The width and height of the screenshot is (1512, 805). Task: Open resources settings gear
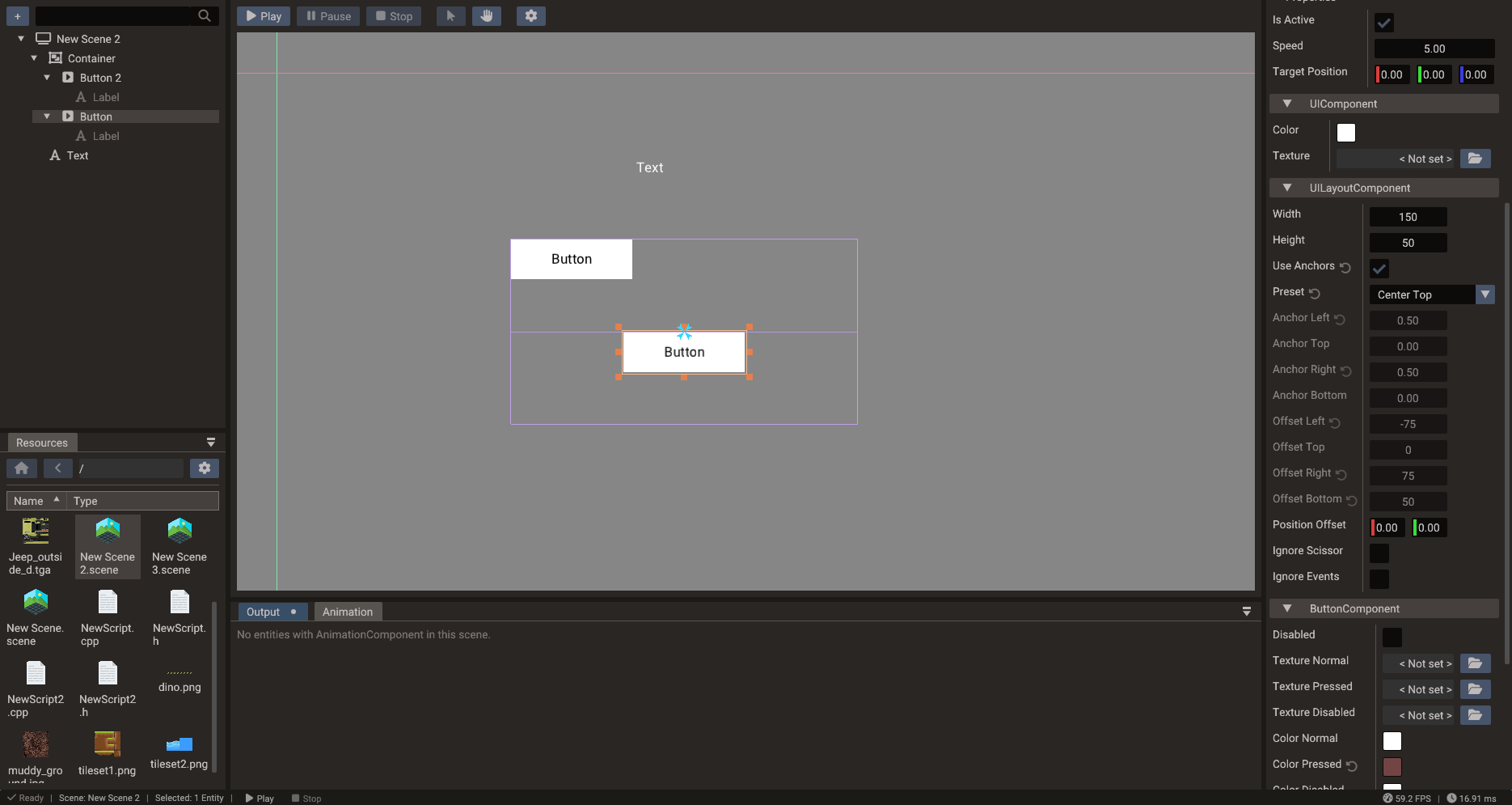[x=205, y=468]
